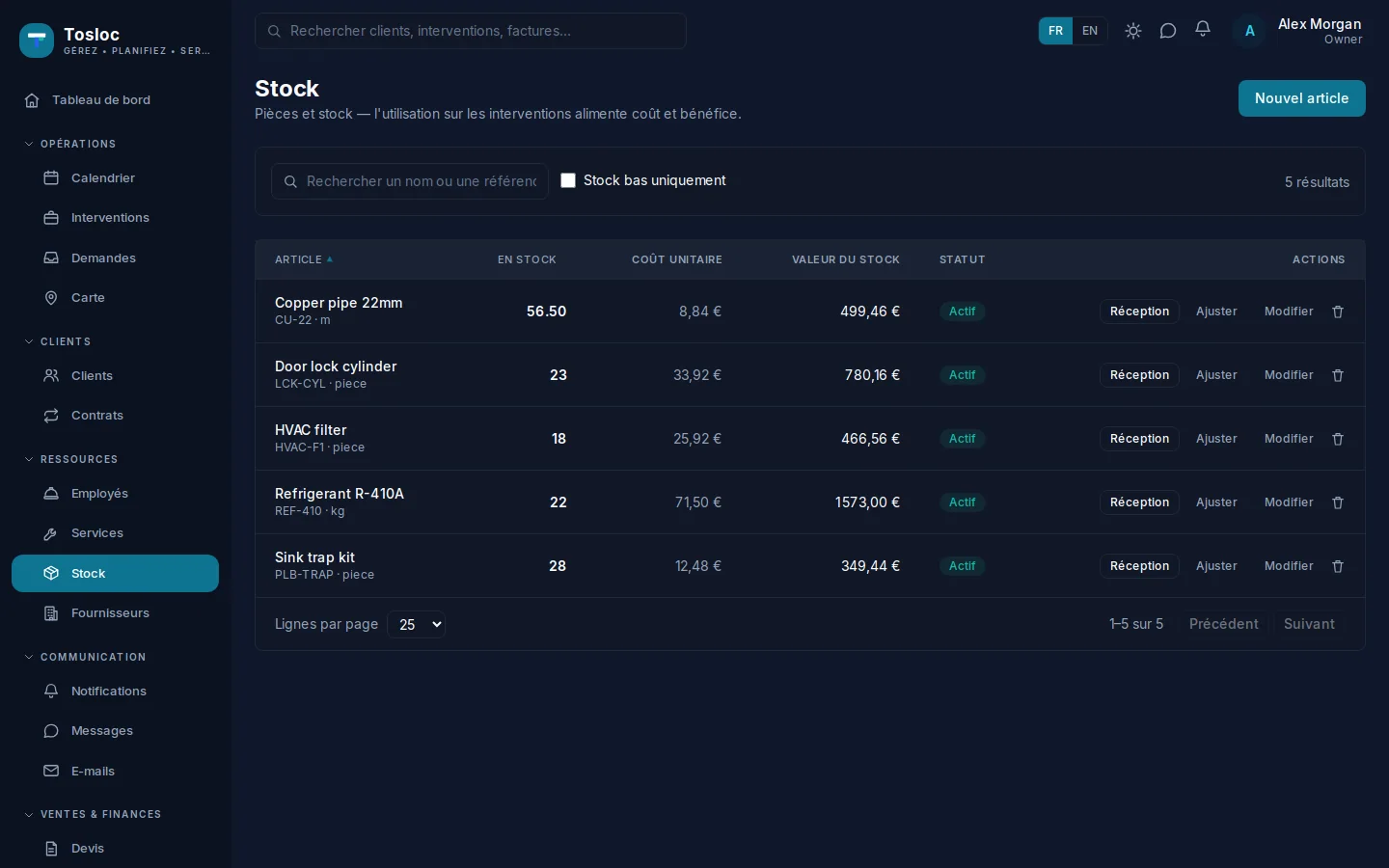Click the Nouvel article button
The image size is (1389, 868).
tap(1301, 98)
